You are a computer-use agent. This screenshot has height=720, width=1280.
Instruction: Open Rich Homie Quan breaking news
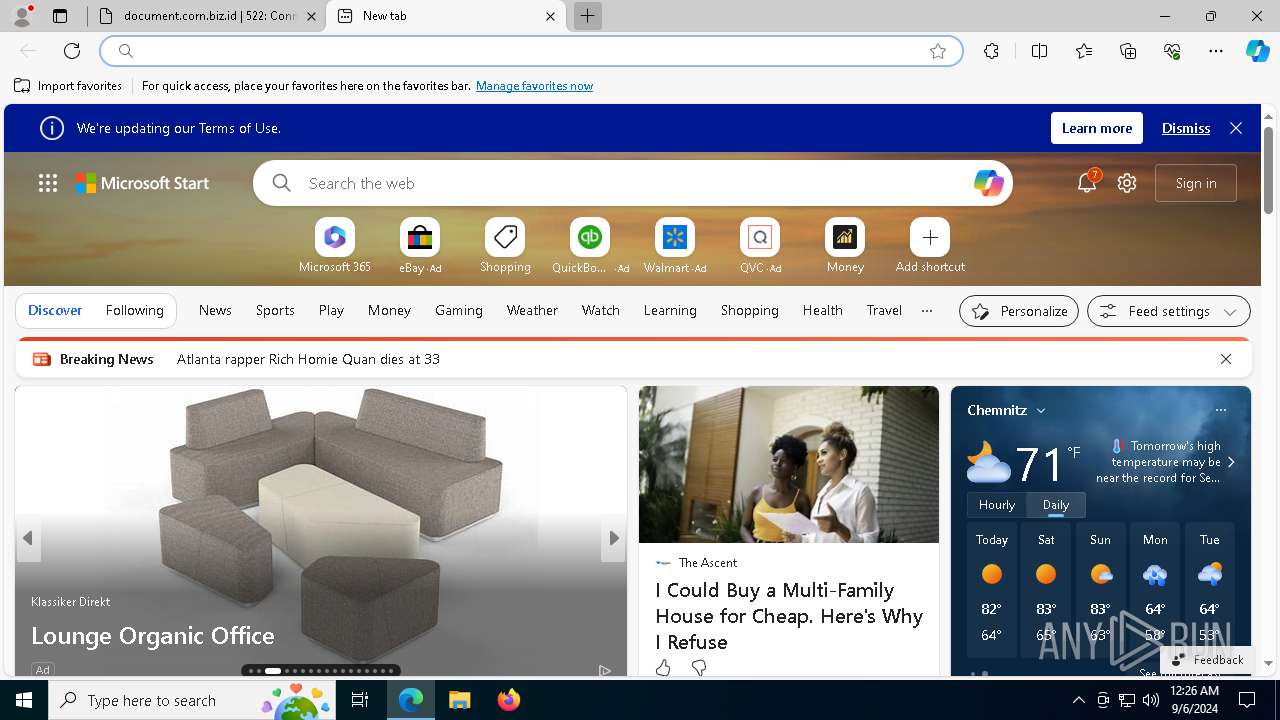(308, 359)
